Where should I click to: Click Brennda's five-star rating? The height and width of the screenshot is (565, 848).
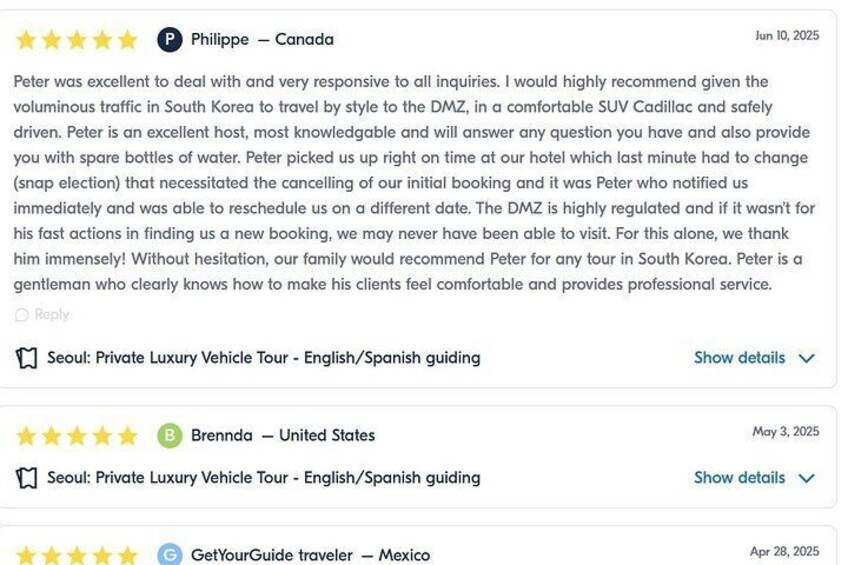coord(76,436)
